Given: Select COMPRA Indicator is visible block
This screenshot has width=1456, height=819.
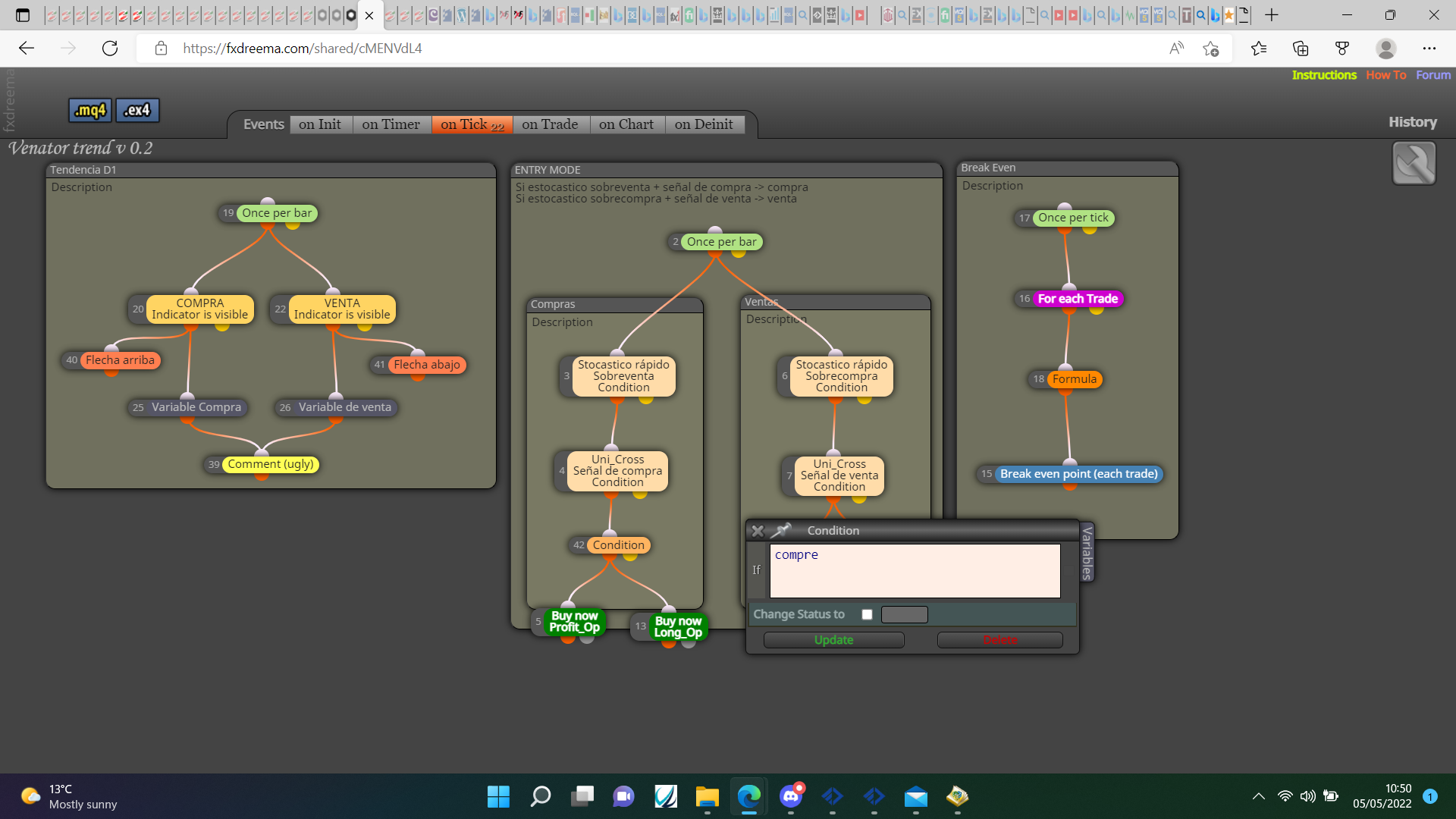Looking at the screenshot, I should [x=199, y=309].
